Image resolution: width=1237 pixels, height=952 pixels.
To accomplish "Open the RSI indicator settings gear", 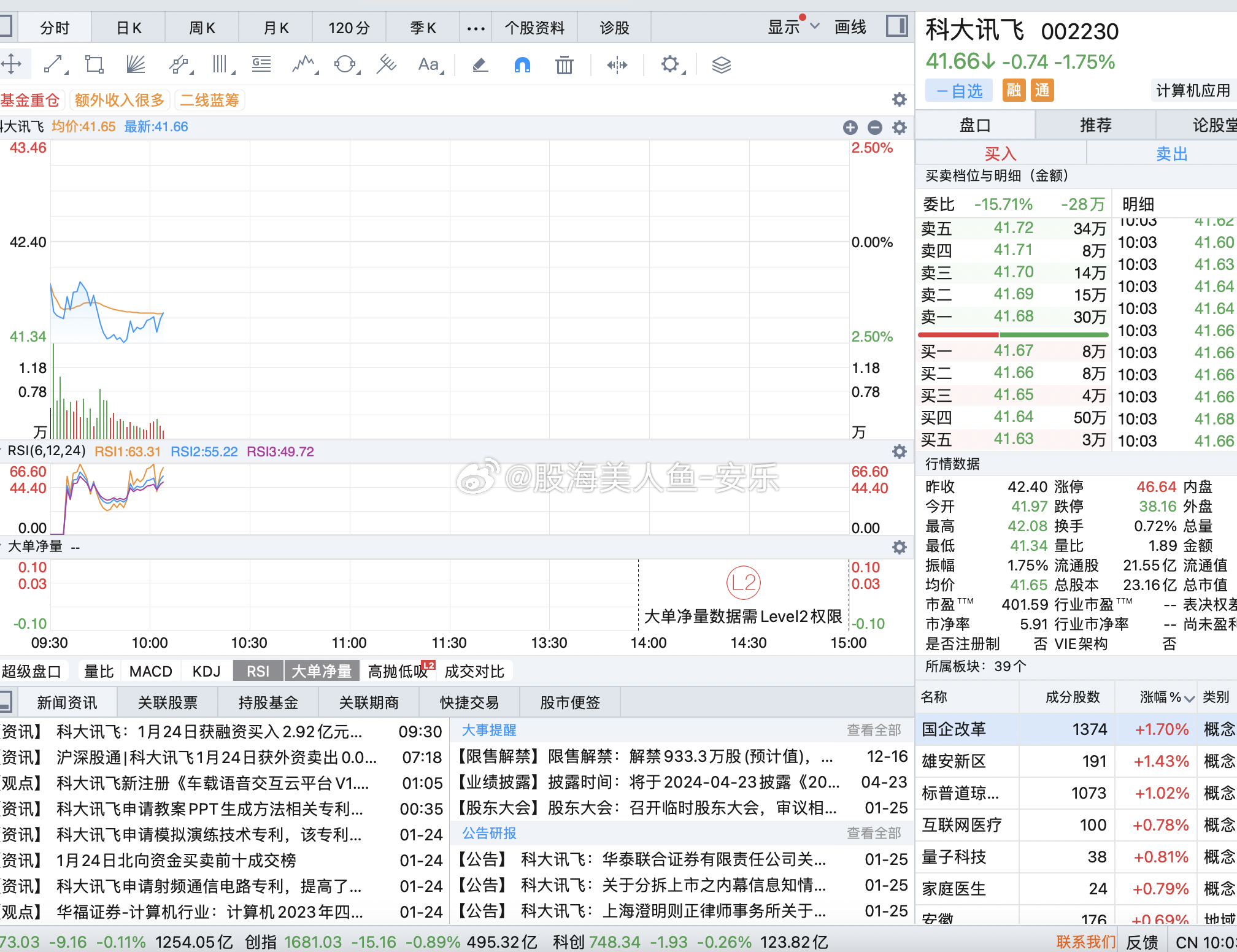I will tap(899, 451).
